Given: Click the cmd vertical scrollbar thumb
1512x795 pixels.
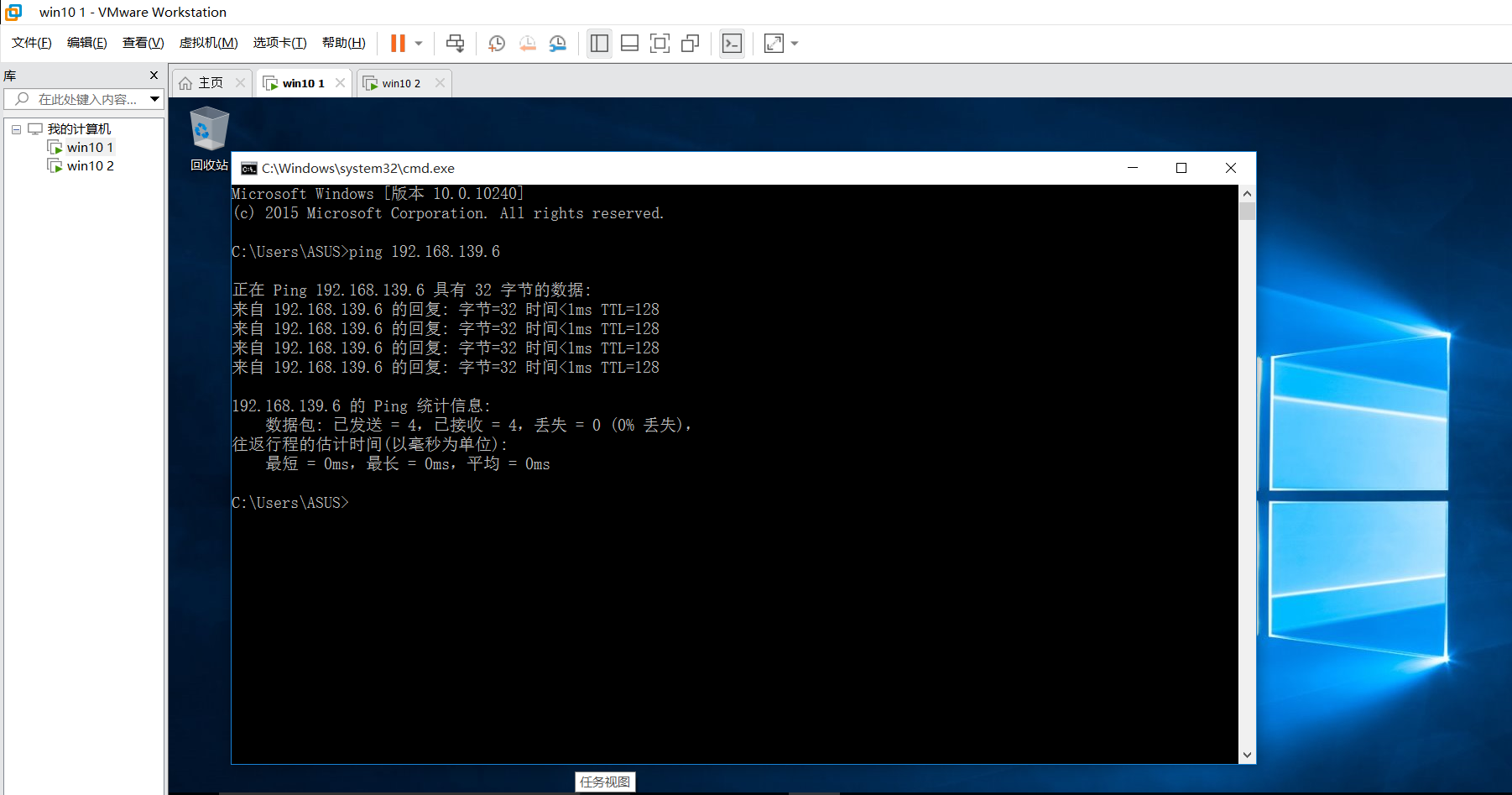Looking at the screenshot, I should tap(1248, 211).
